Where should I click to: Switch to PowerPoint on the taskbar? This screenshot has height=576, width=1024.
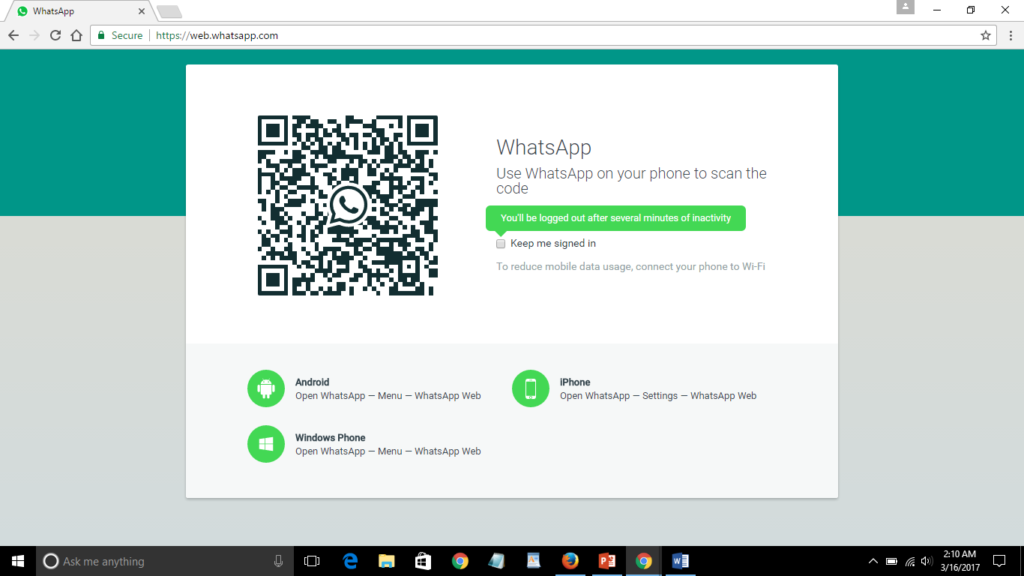tap(607, 561)
